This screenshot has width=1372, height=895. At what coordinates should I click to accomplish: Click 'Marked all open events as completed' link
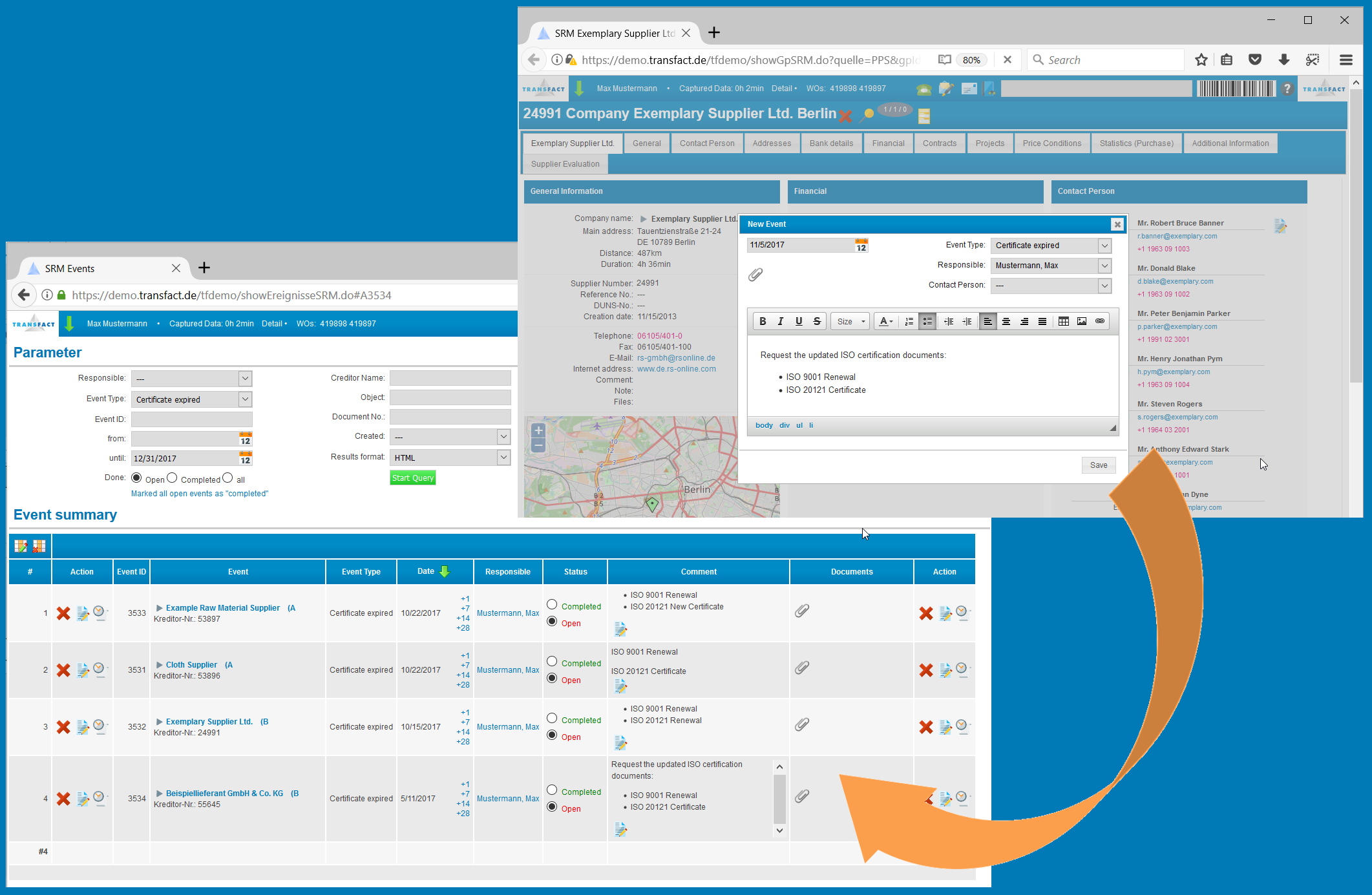(x=200, y=494)
